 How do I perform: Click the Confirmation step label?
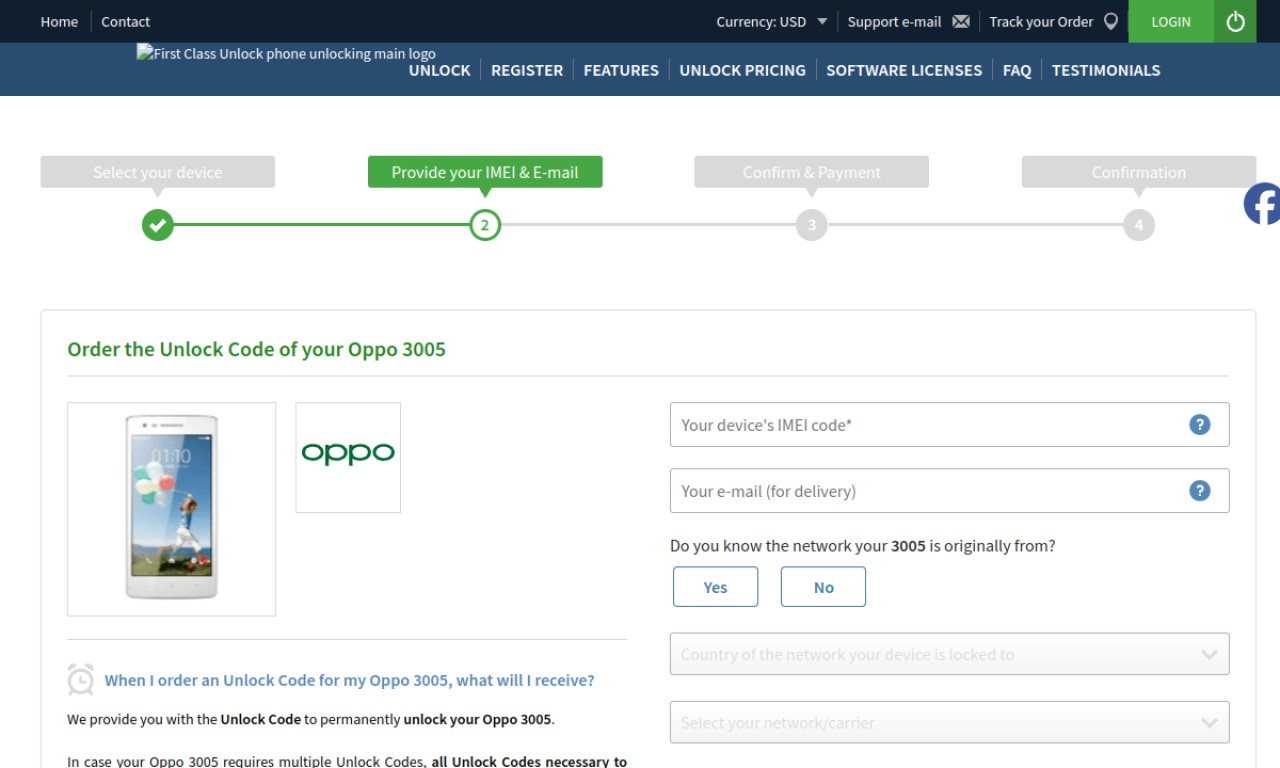(1138, 172)
